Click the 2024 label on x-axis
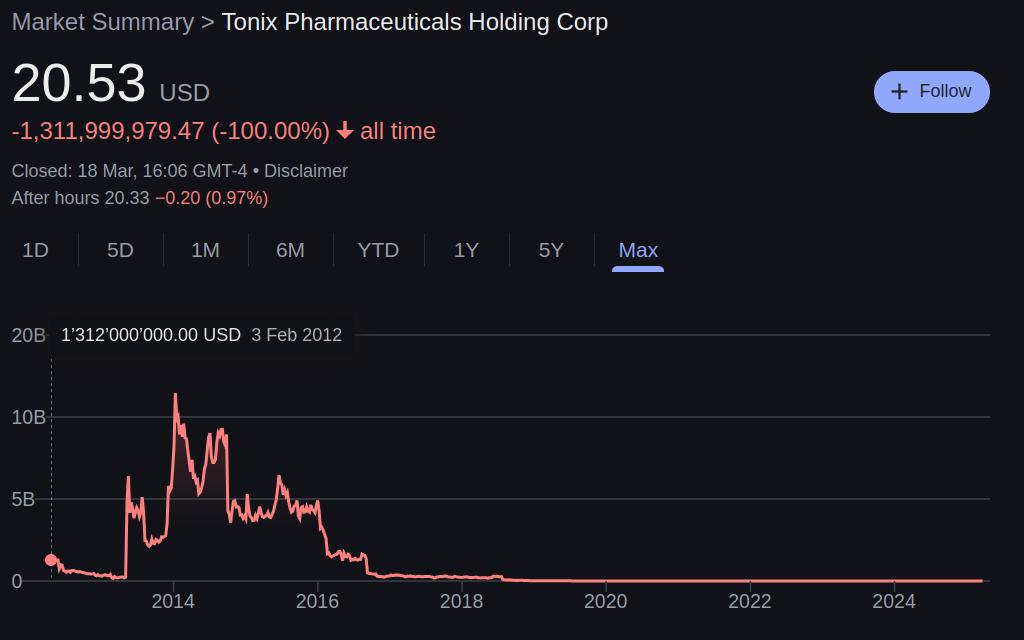 [894, 601]
